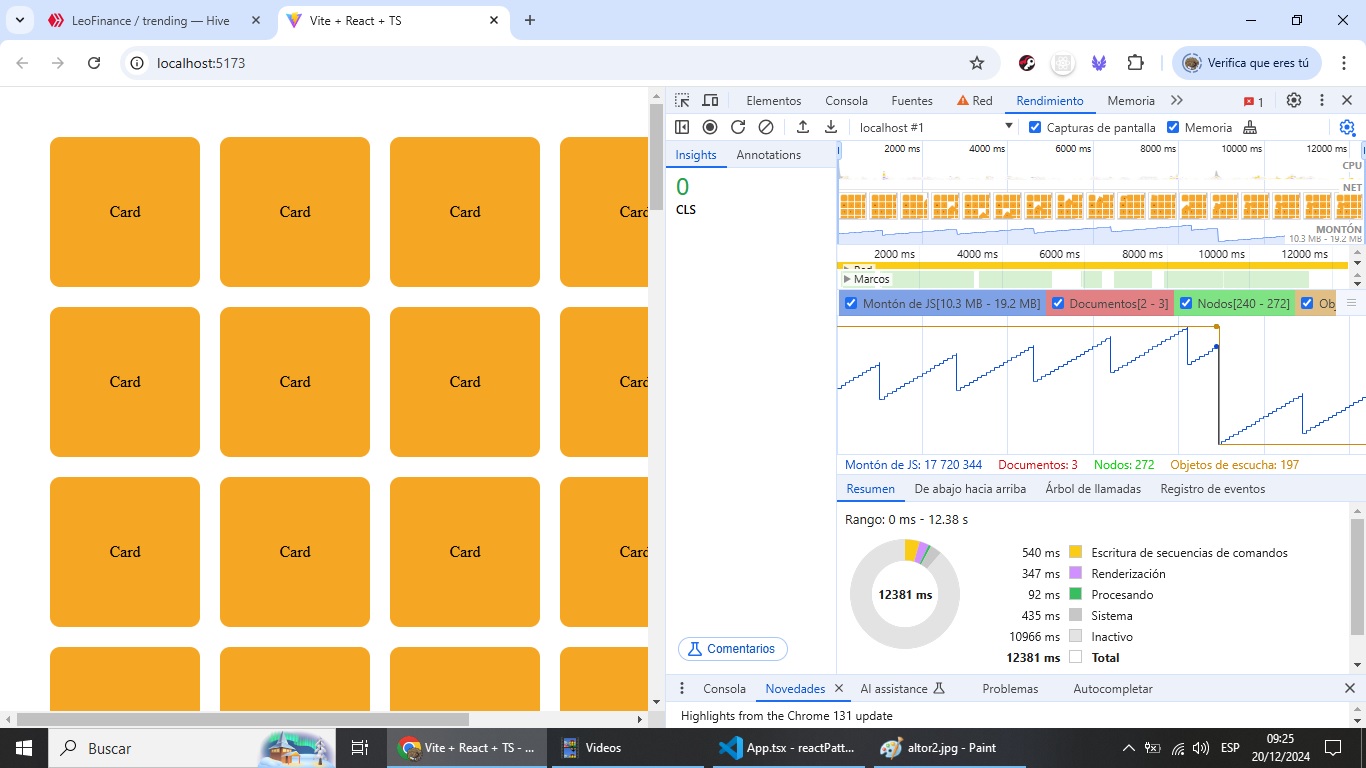The width and height of the screenshot is (1366, 768).
Task: Open the Registro de eventos tab
Action: click(1213, 489)
